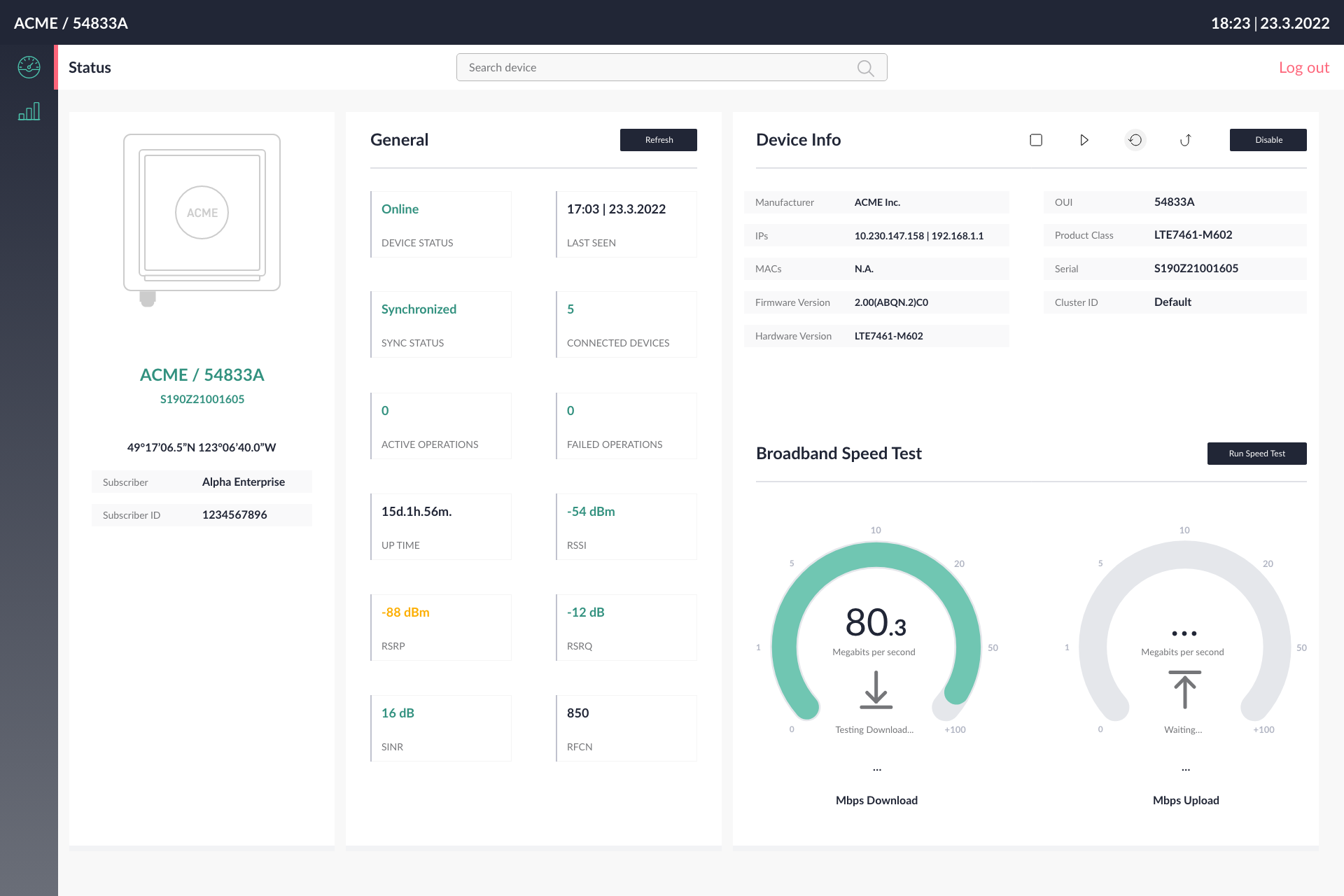
Task: Click the circular clock/time icon in sidebar
Action: coord(28,68)
